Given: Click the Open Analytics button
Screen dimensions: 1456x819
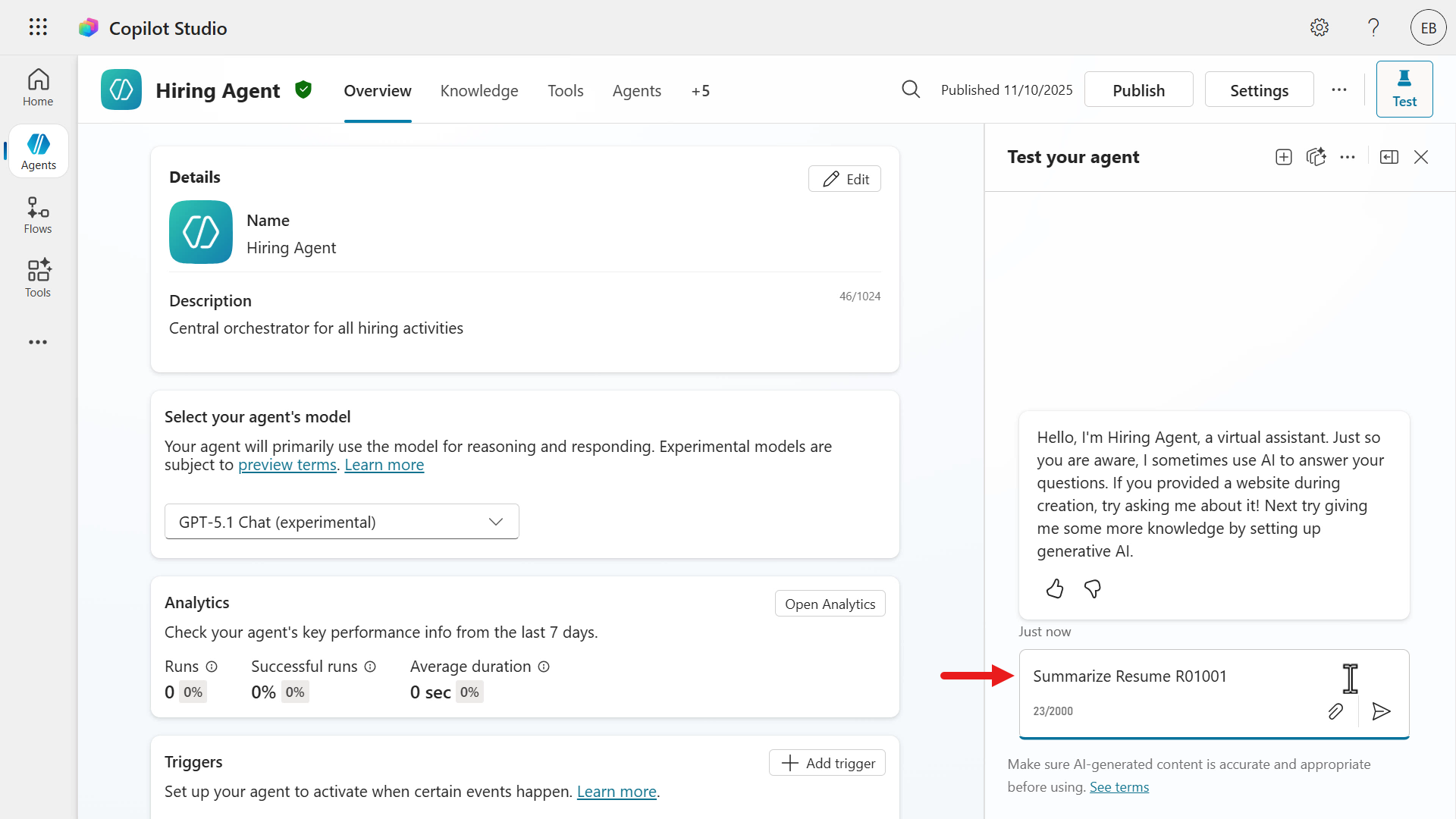Looking at the screenshot, I should 830,604.
